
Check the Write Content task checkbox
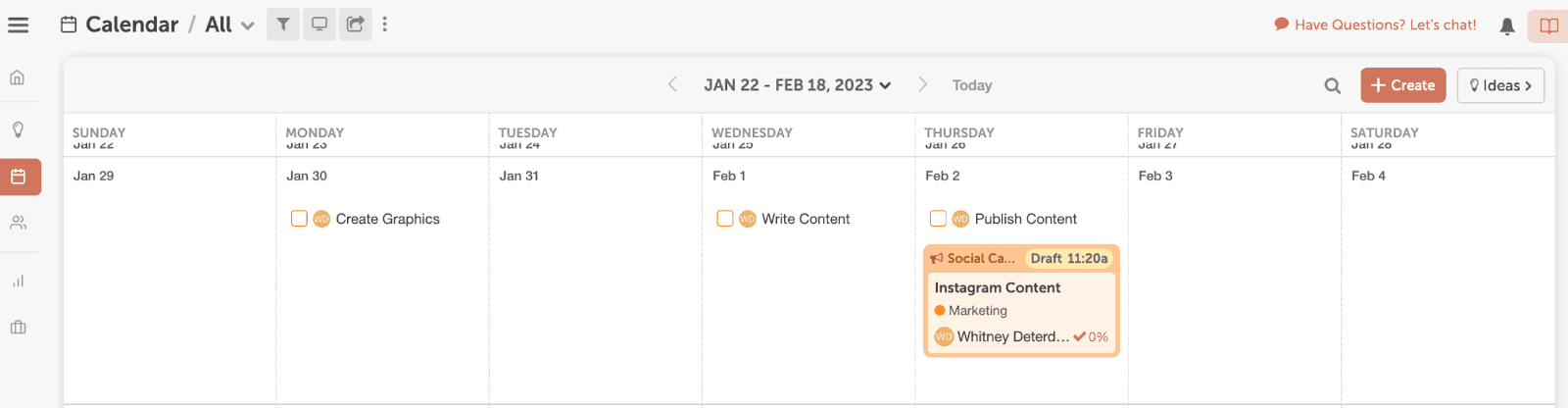725,219
